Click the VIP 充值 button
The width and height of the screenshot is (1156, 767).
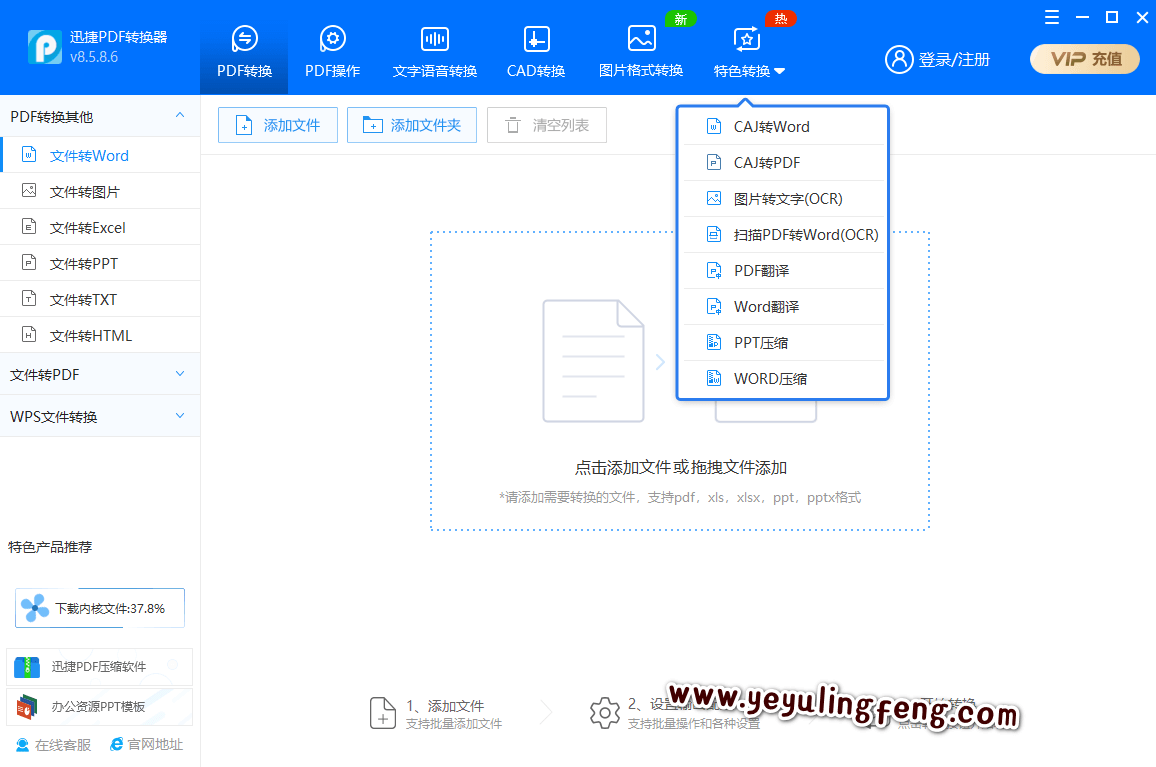(x=1084, y=59)
